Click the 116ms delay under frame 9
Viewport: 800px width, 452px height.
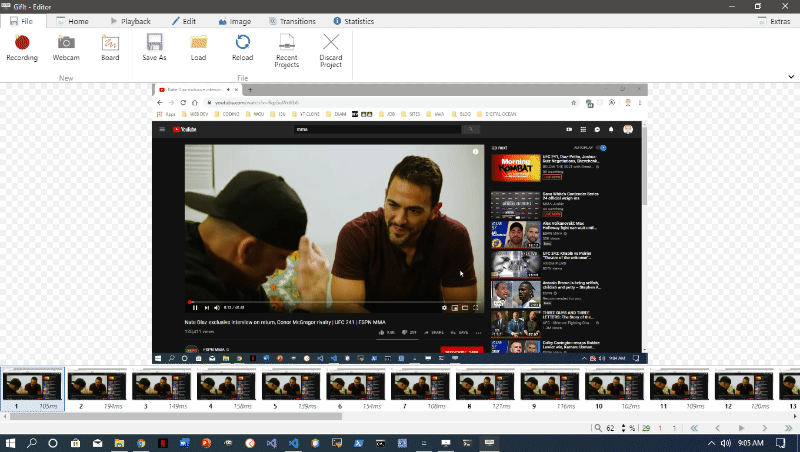point(566,406)
